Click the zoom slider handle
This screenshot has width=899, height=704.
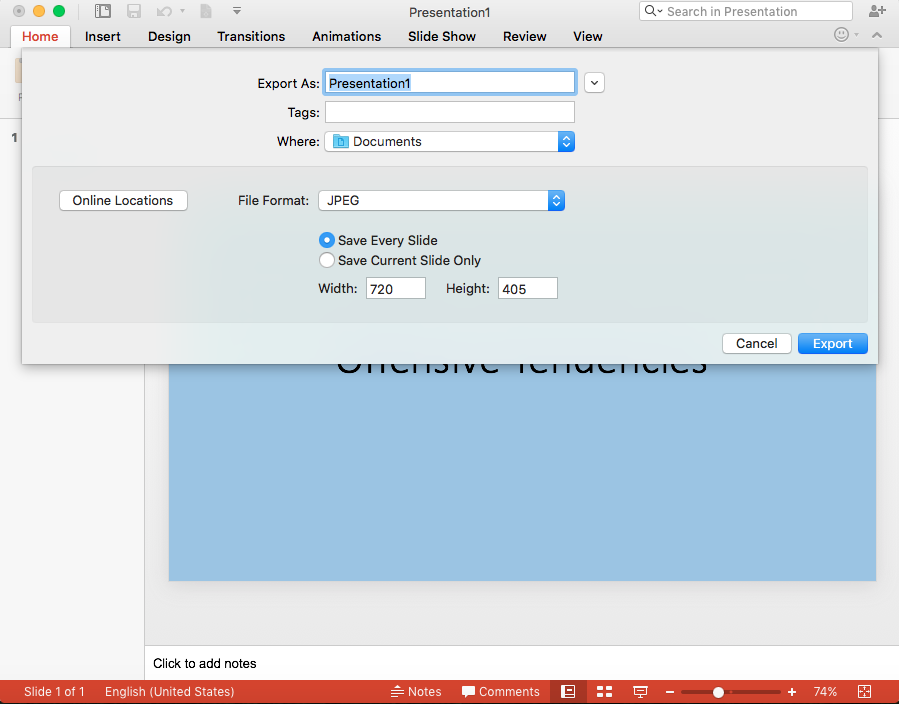pos(718,692)
